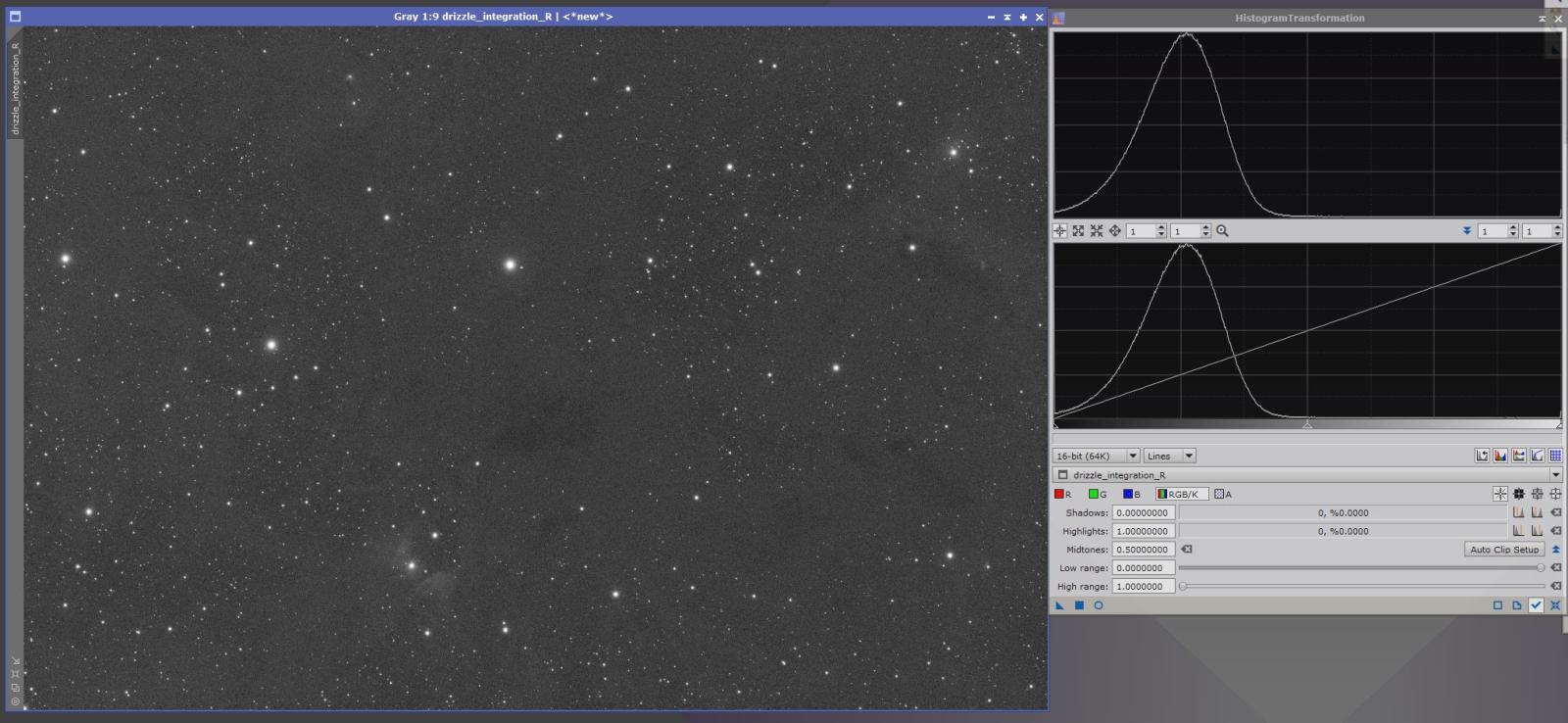Image resolution: width=1568 pixels, height=723 pixels.
Task: Click the High range input field
Action: point(1144,586)
